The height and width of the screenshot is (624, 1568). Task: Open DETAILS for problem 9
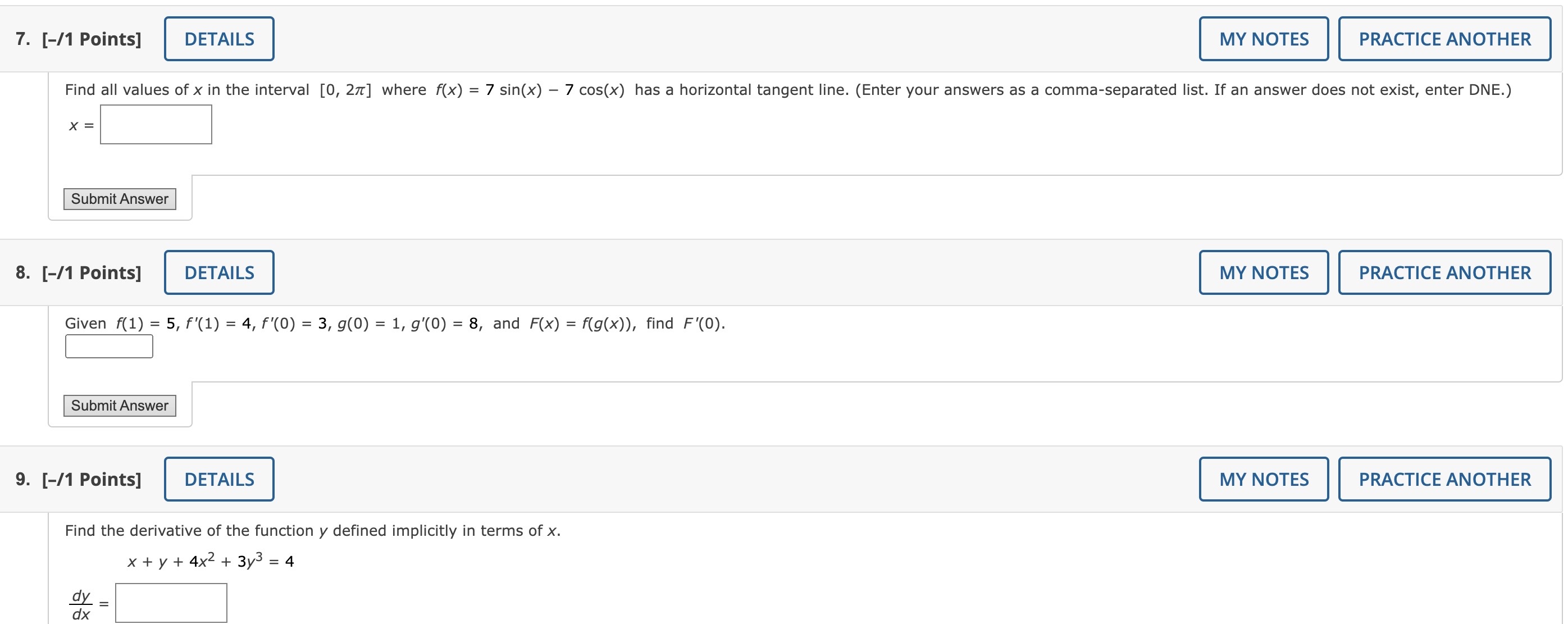(x=218, y=479)
